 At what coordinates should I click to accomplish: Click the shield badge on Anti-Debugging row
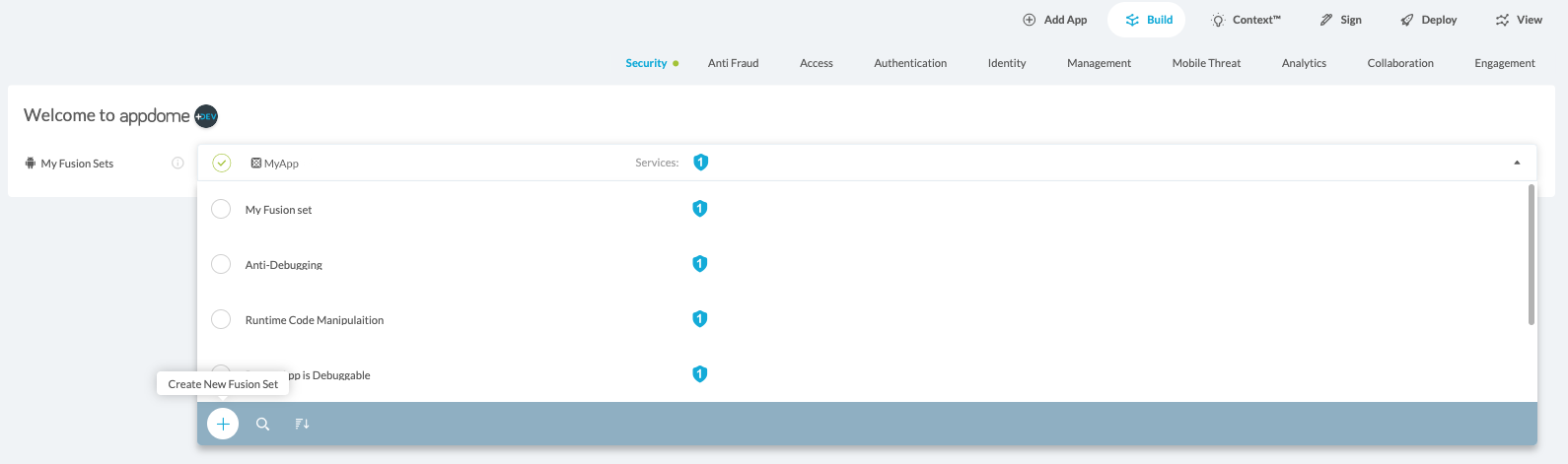[699, 264]
